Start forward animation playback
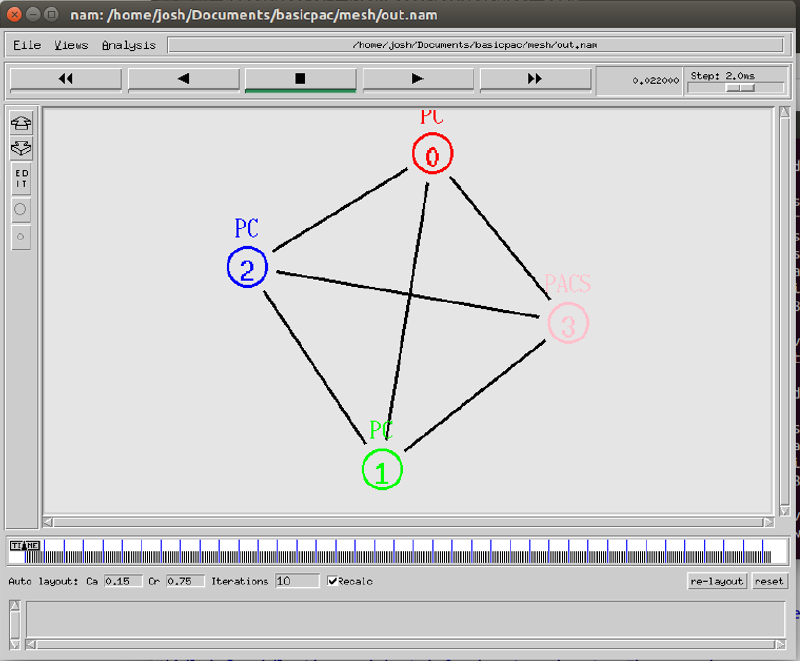 [x=418, y=79]
